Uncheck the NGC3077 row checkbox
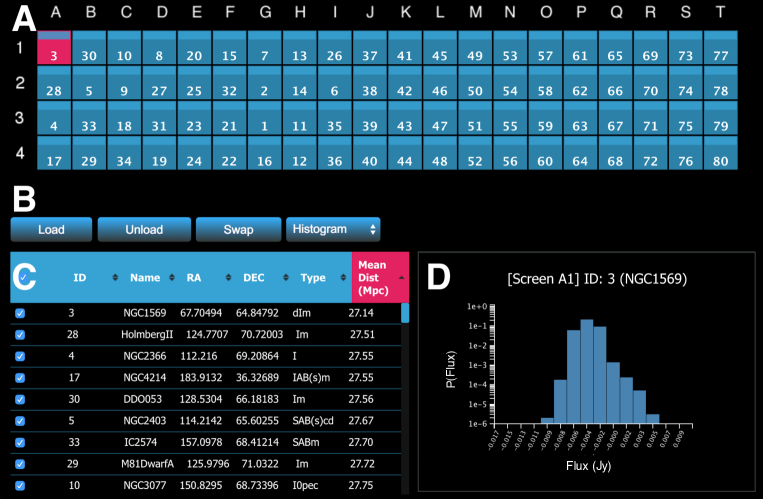Screen dimensions: 763x499 (x=20, y=485)
